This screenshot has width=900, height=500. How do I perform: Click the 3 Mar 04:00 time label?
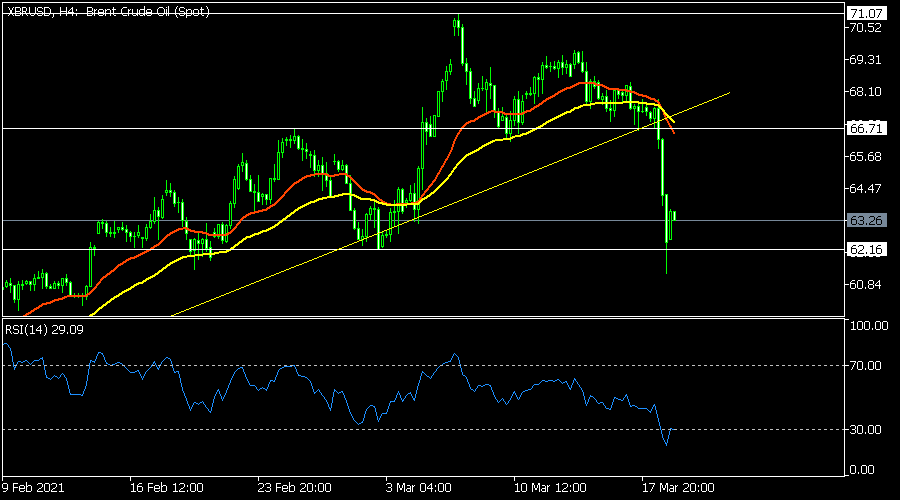point(418,488)
